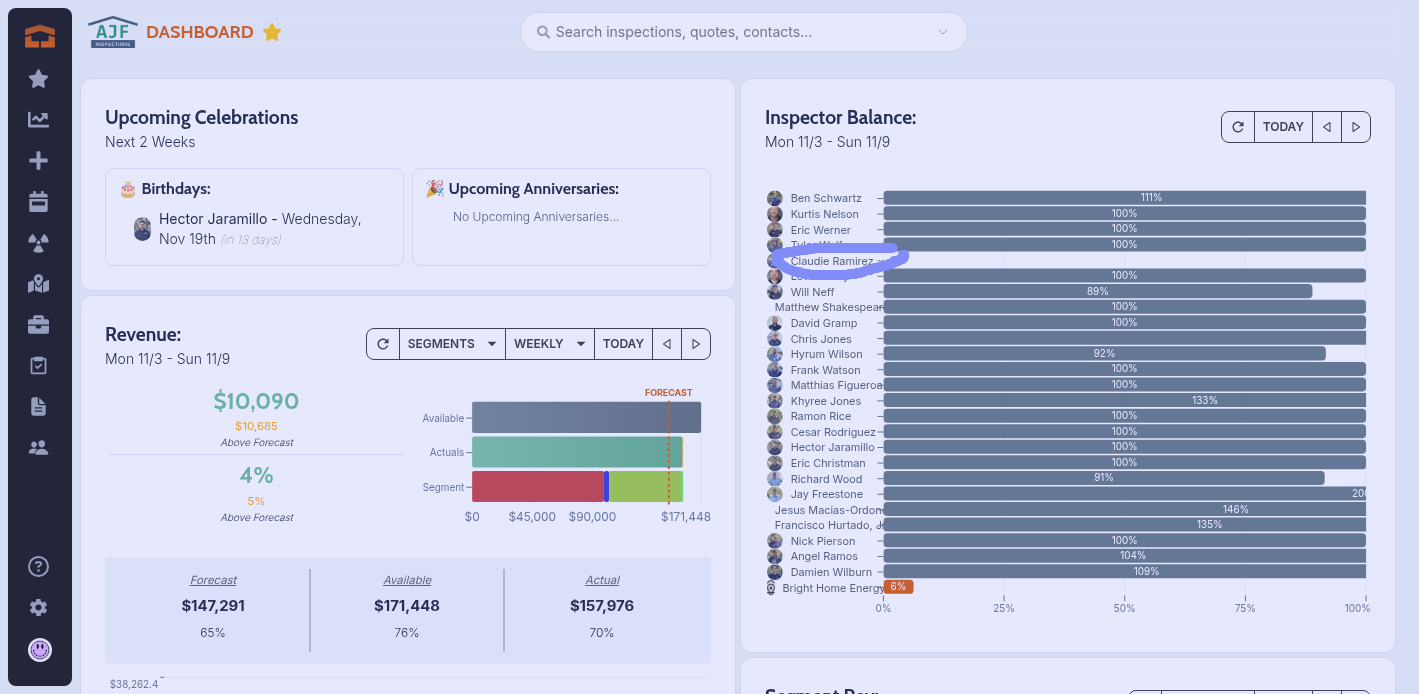Click TODAY button in Inspector Balance
1419x694 pixels.
[1283, 127]
